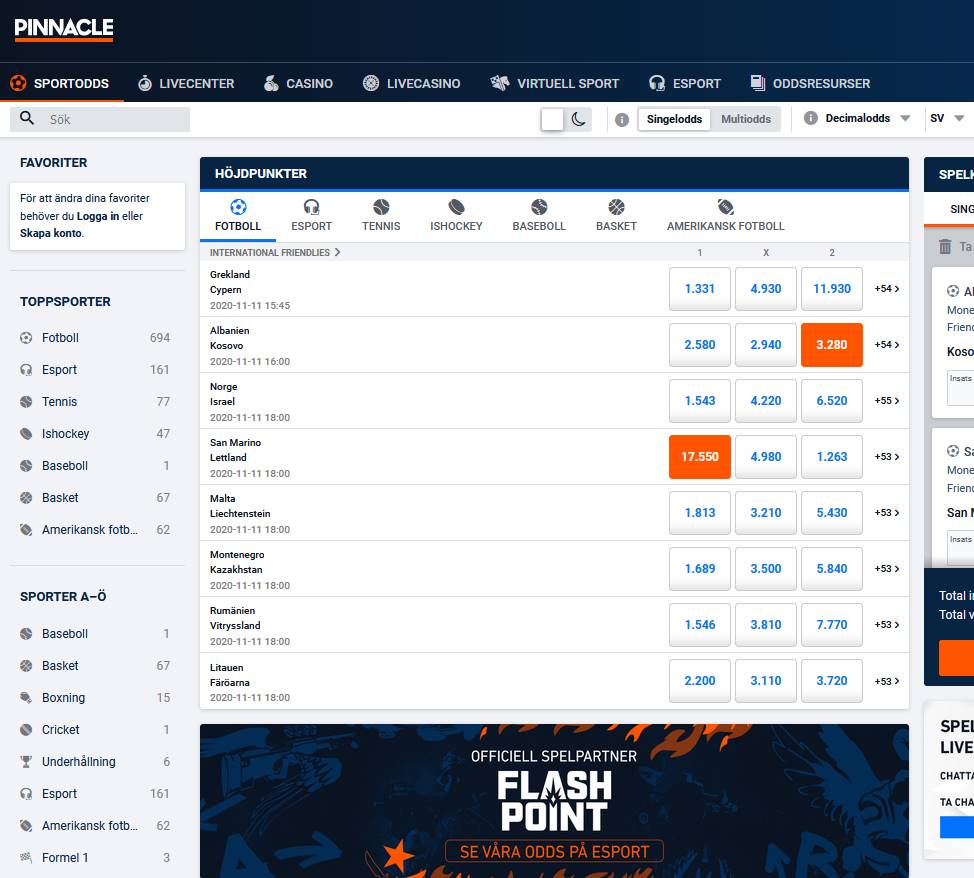Click Underhållning trophy icon in sidebar
974x878 pixels.
coord(26,762)
